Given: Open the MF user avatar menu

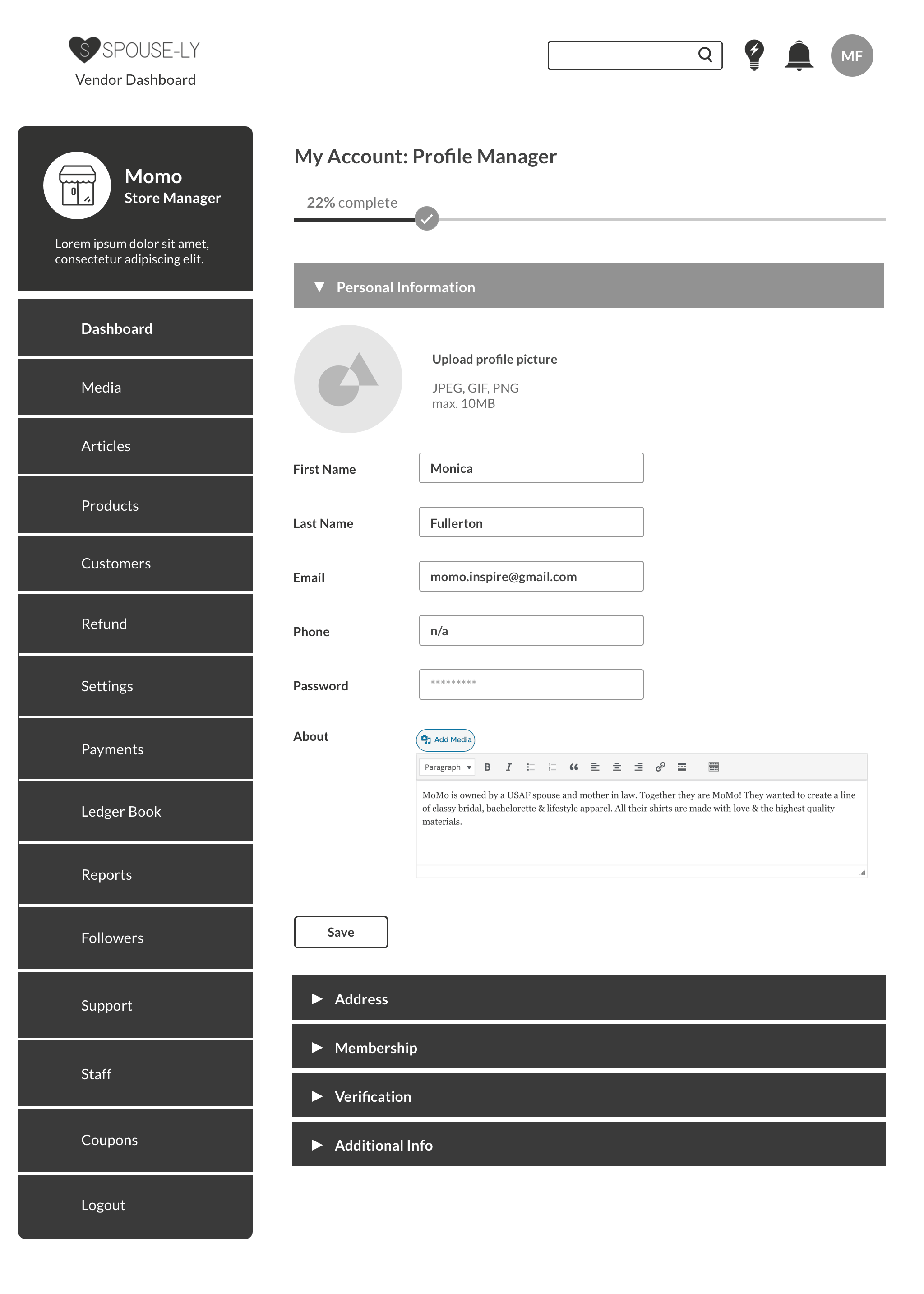Looking at the screenshot, I should tap(852, 56).
